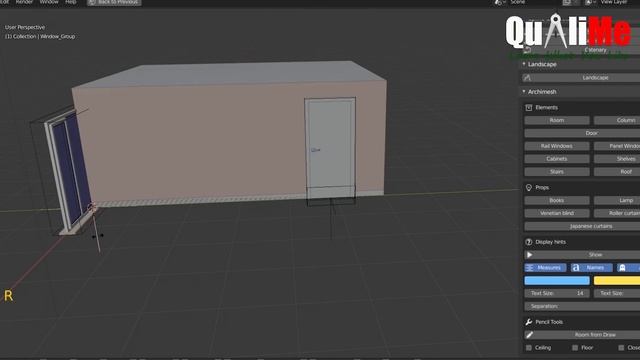Viewport: 640px width, 360px height.
Task: Click the Separation field
Action: click(582, 306)
